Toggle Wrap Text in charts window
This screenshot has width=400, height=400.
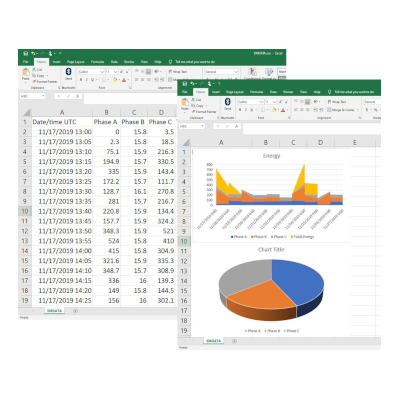(x=337, y=102)
